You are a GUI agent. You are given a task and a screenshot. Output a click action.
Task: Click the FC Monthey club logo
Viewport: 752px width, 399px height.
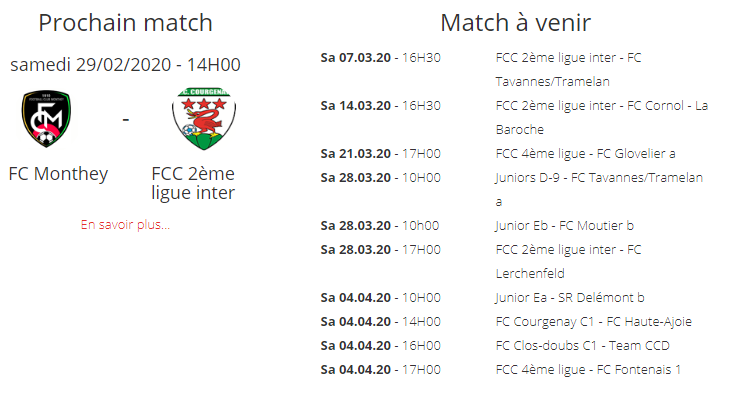pos(46,118)
